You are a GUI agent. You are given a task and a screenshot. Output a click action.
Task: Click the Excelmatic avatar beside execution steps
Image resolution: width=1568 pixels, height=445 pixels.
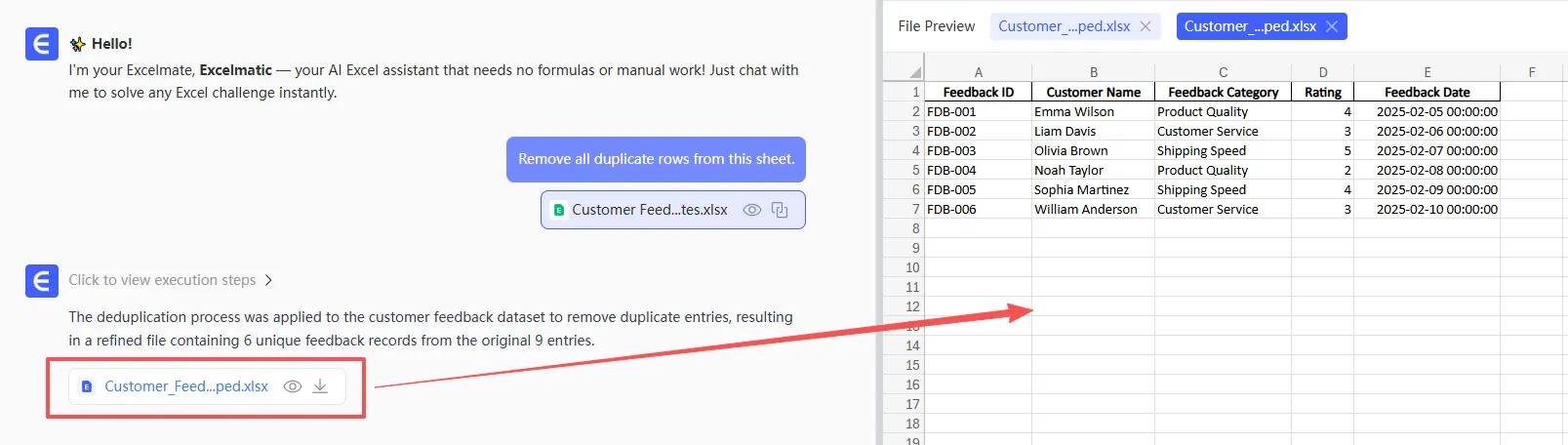point(42,281)
